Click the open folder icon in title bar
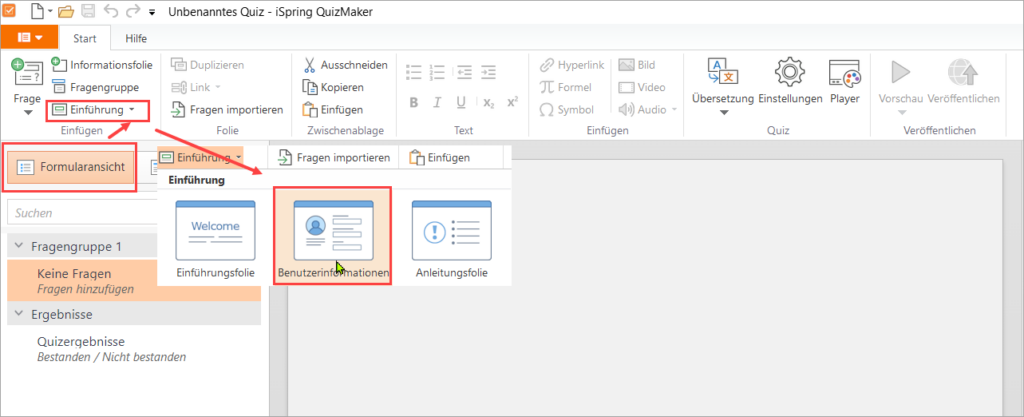The height and width of the screenshot is (417, 1024). pyautogui.click(x=66, y=12)
